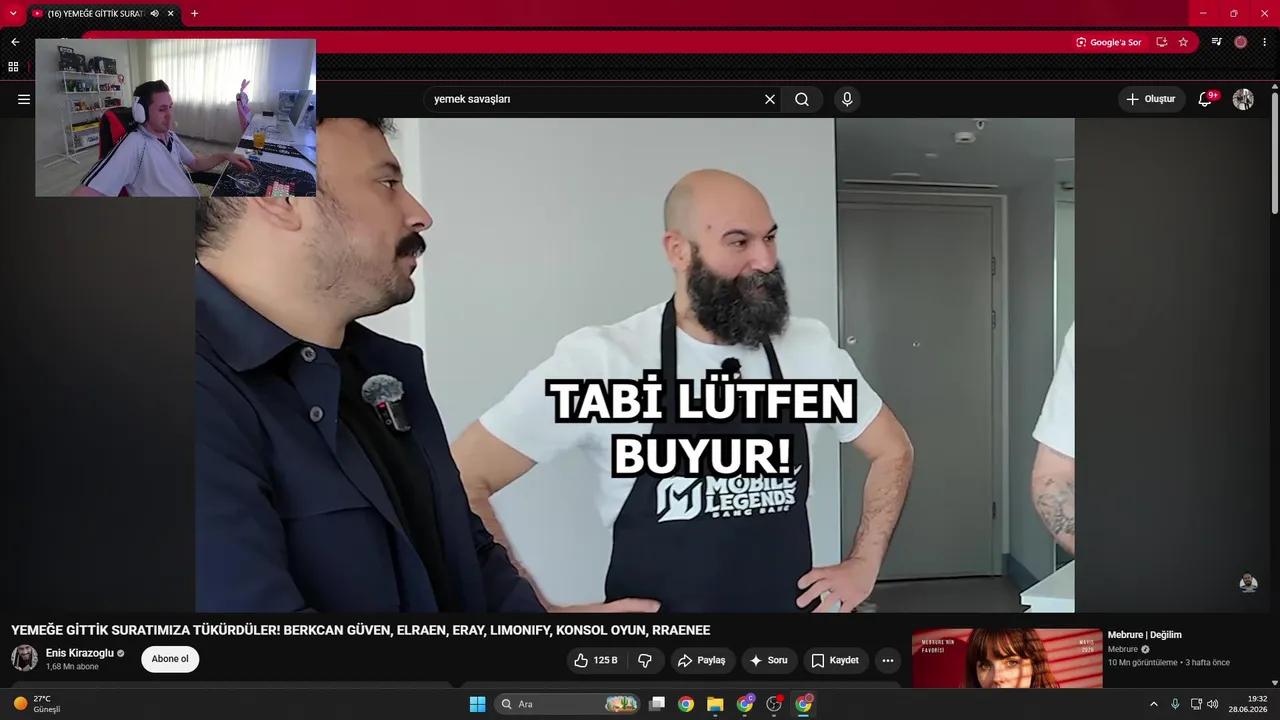Open Chrome media controls icon
1280x720 pixels.
[x=1216, y=42]
